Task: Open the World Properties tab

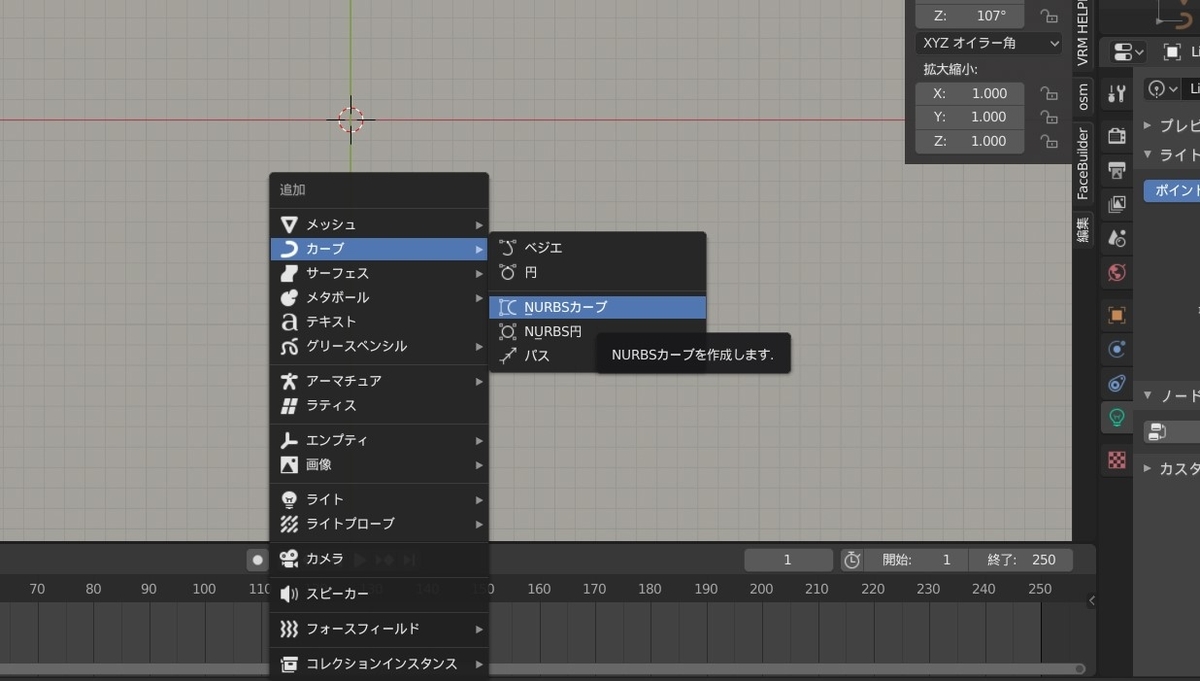Action: coord(1116,272)
